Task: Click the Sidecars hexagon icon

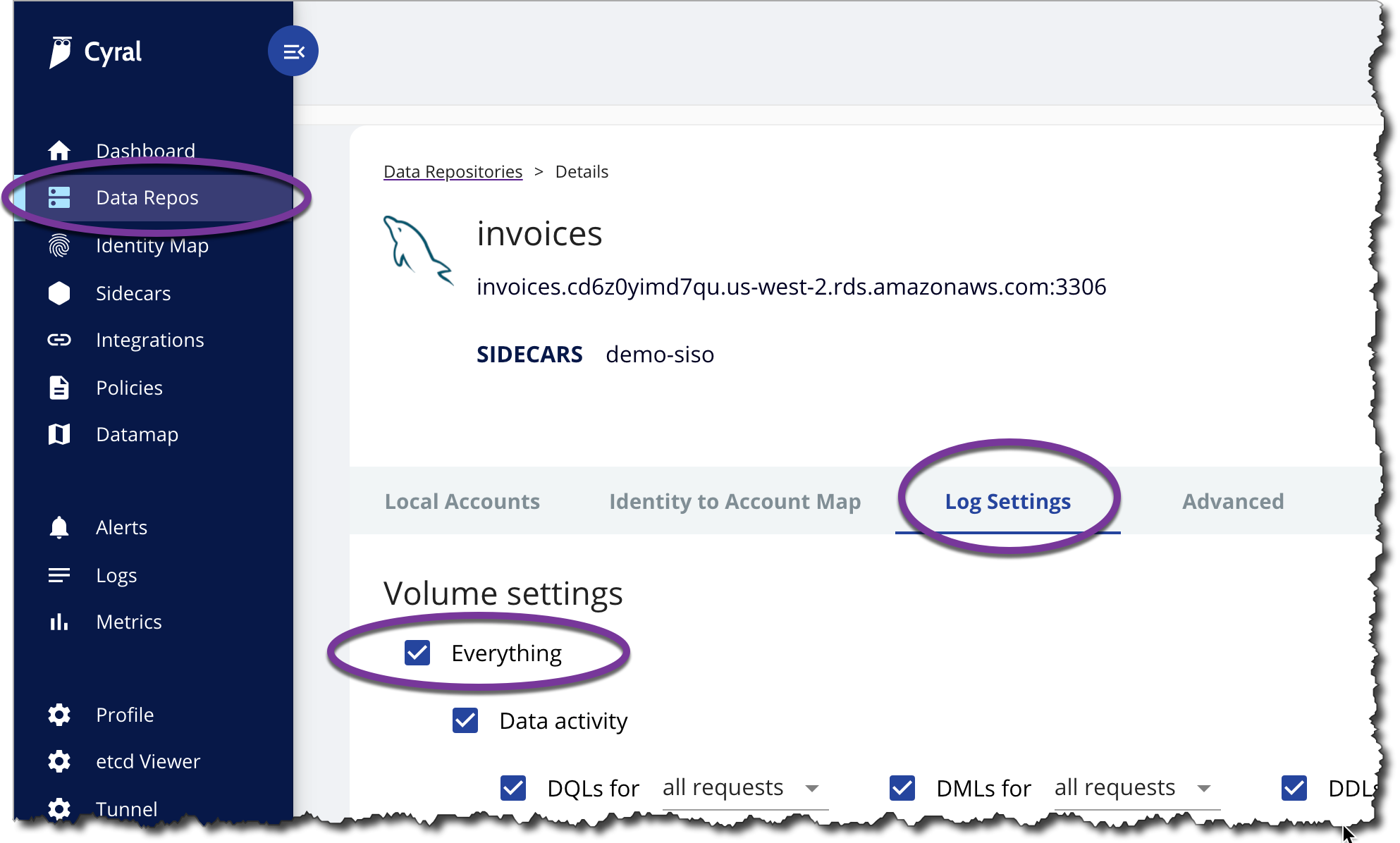Action: coord(59,293)
